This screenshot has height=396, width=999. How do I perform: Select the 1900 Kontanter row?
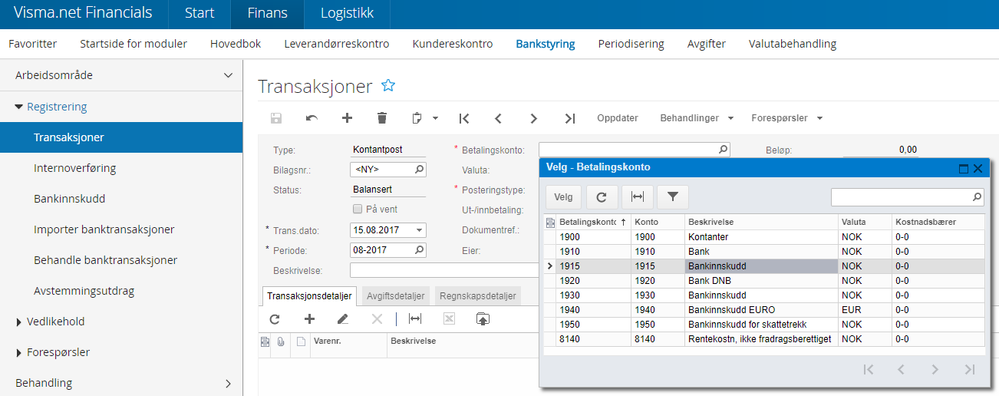click(x=765, y=237)
